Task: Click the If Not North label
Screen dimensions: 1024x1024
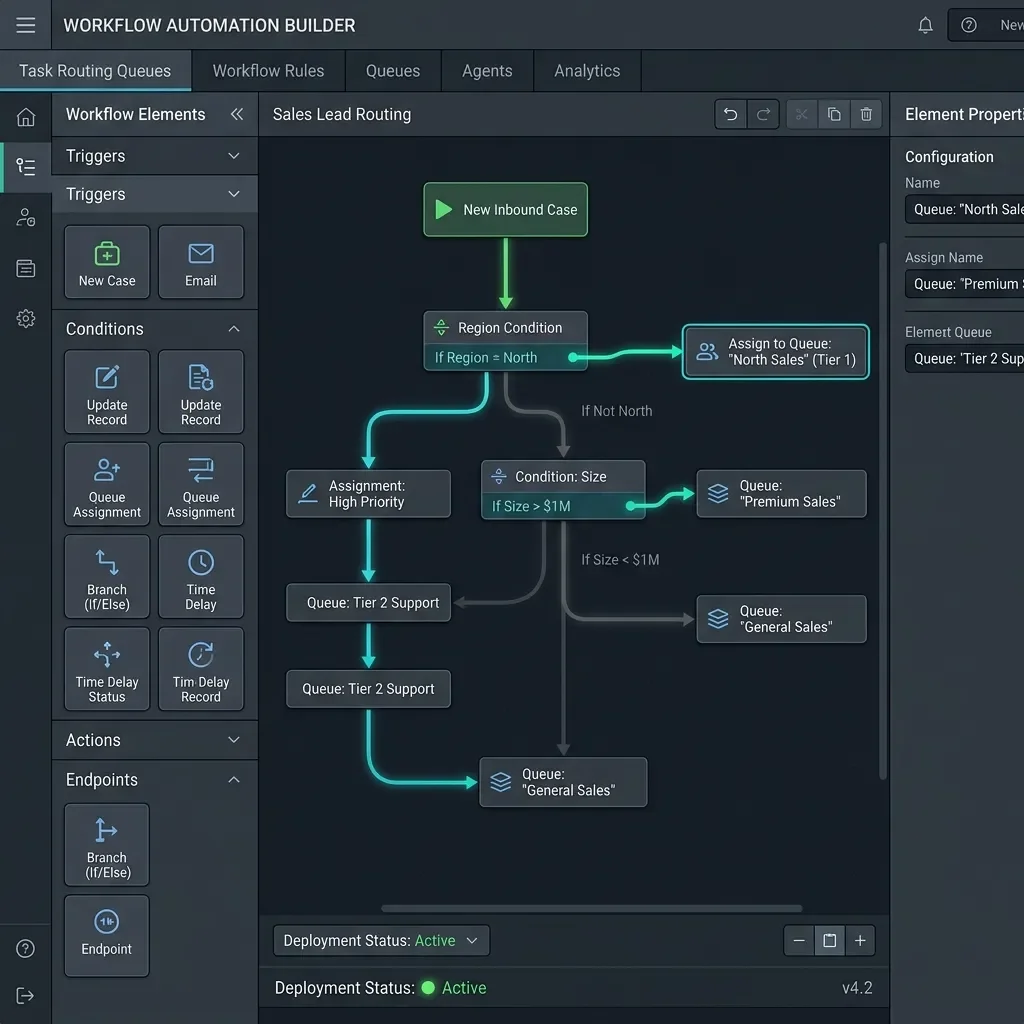Action: click(x=616, y=411)
